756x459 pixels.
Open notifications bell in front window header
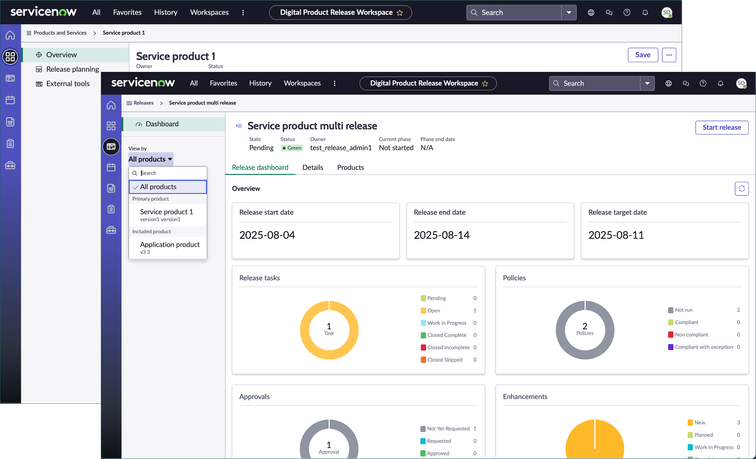[720, 83]
